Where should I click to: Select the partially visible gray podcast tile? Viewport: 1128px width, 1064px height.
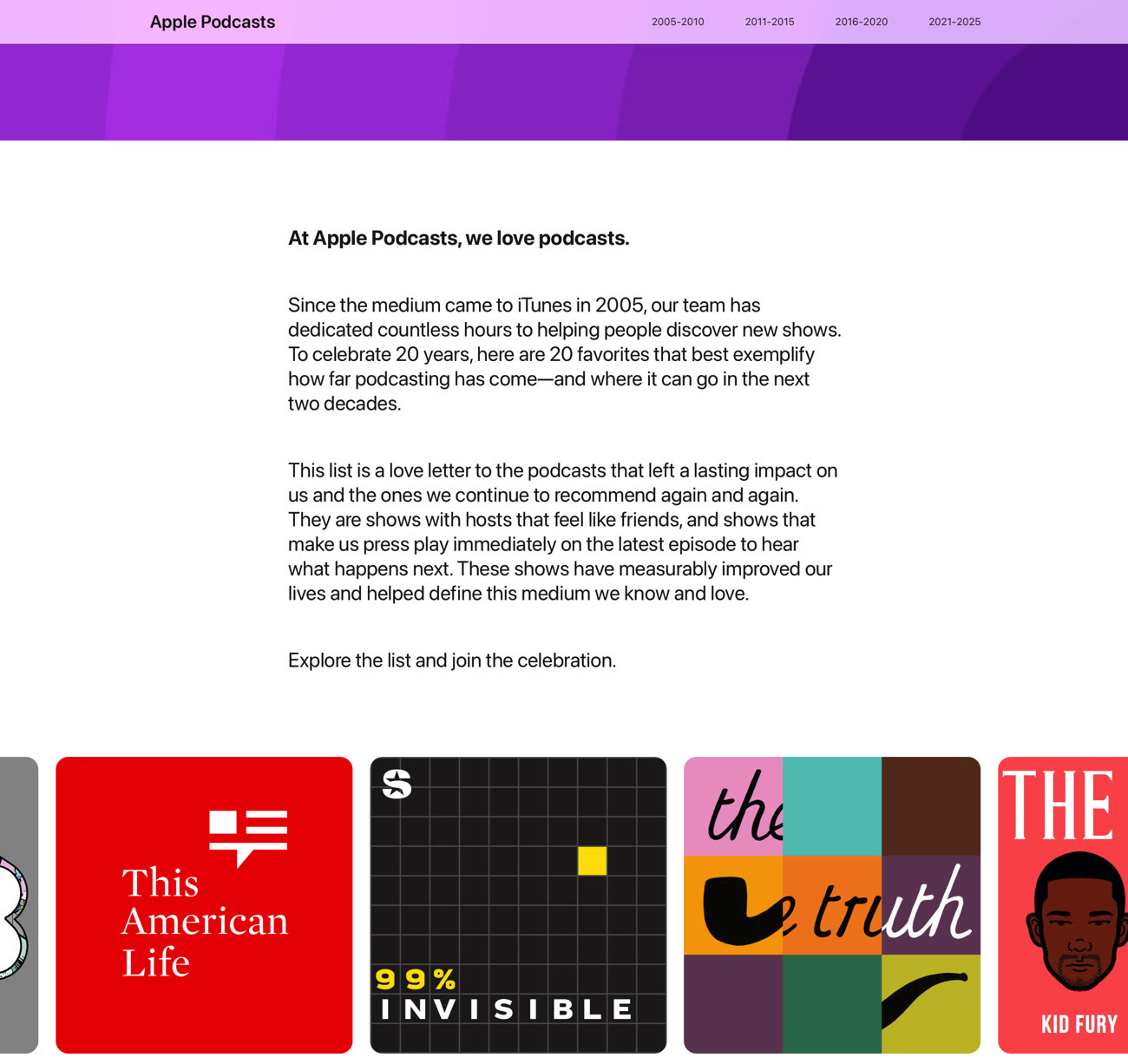19,905
